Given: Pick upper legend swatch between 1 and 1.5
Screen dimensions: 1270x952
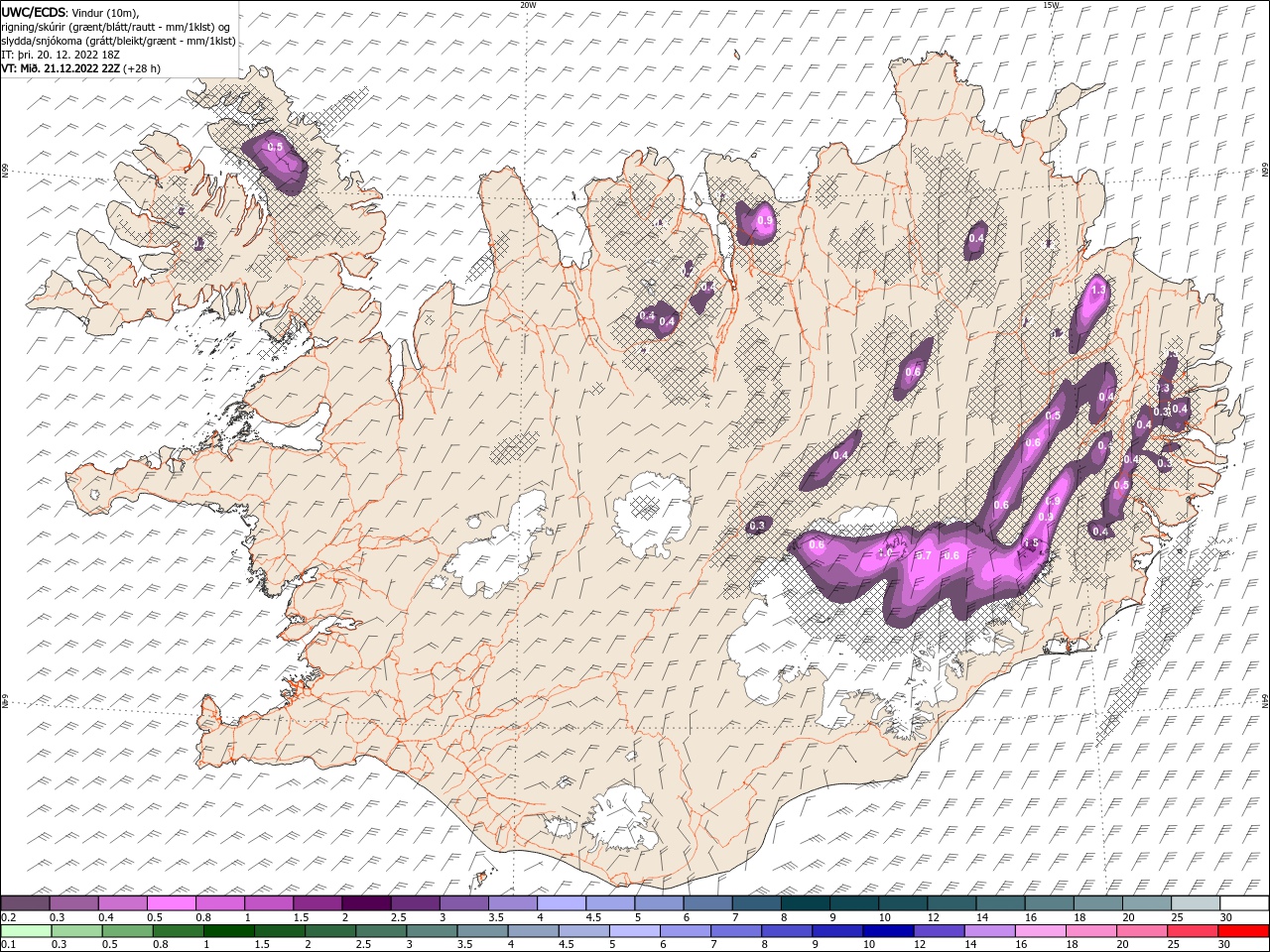Looking at the screenshot, I should click(268, 903).
